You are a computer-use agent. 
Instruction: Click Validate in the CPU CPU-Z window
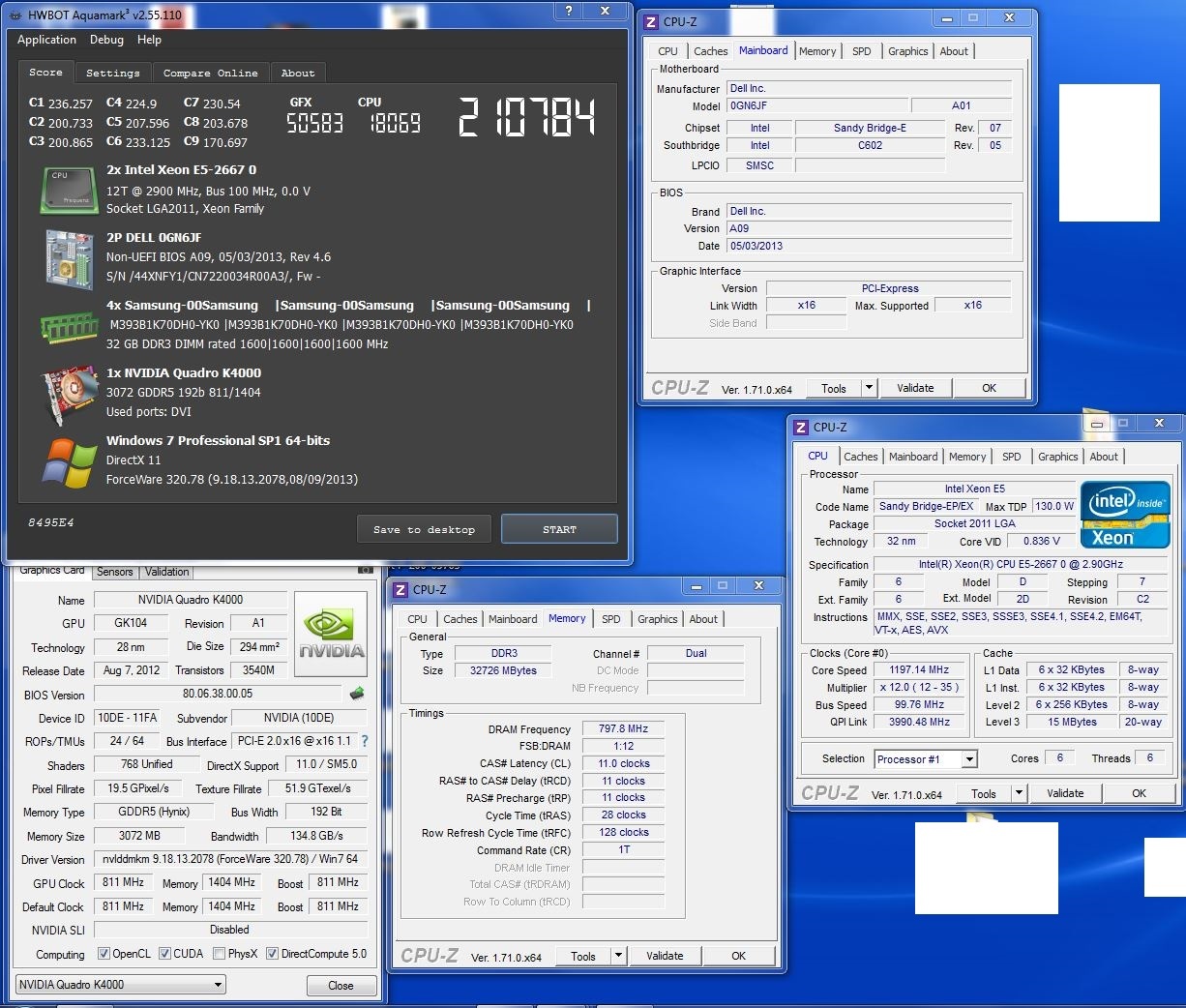pyautogui.click(x=1065, y=793)
